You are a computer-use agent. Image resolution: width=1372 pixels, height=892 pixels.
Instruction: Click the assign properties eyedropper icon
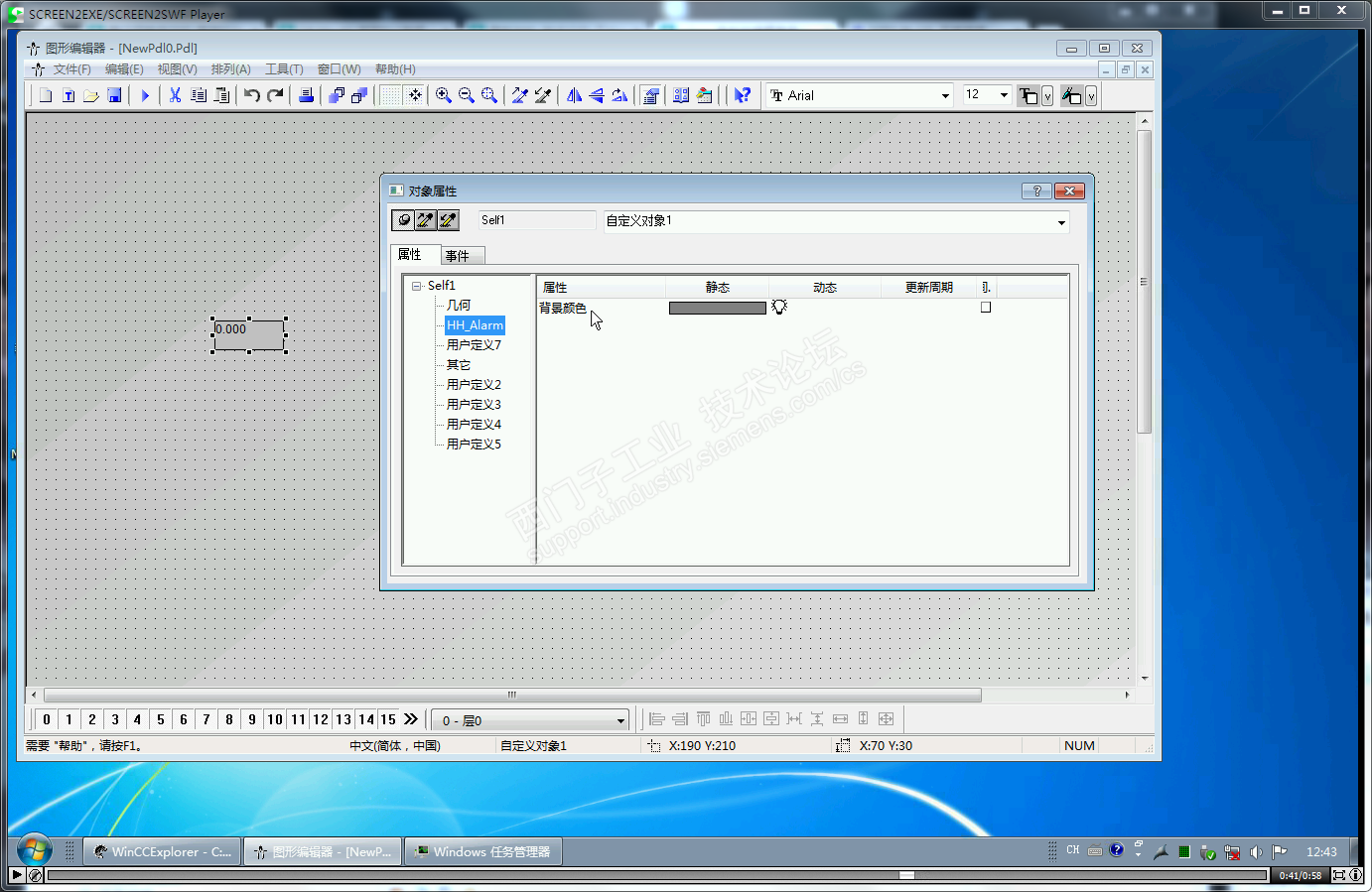(x=543, y=95)
